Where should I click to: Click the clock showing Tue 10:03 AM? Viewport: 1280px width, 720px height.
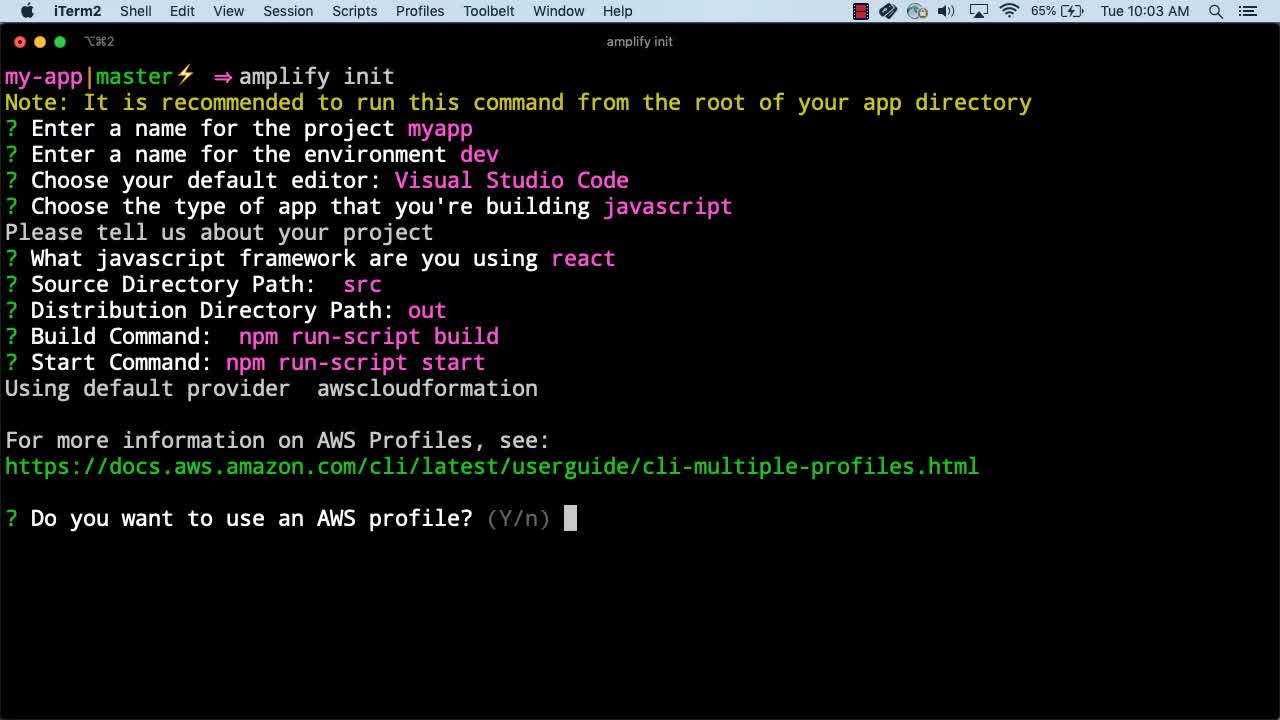[x=1144, y=11]
